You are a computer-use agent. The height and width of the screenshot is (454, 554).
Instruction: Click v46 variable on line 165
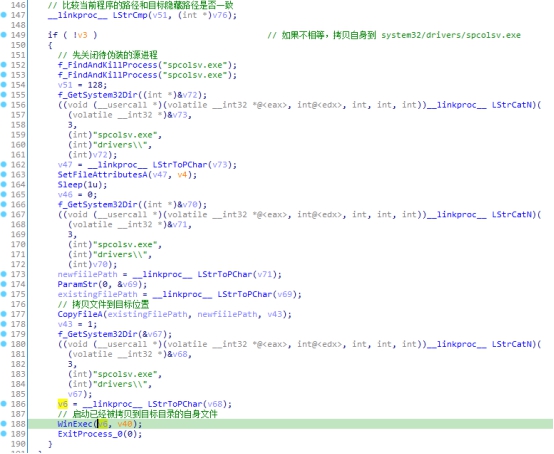point(65,194)
